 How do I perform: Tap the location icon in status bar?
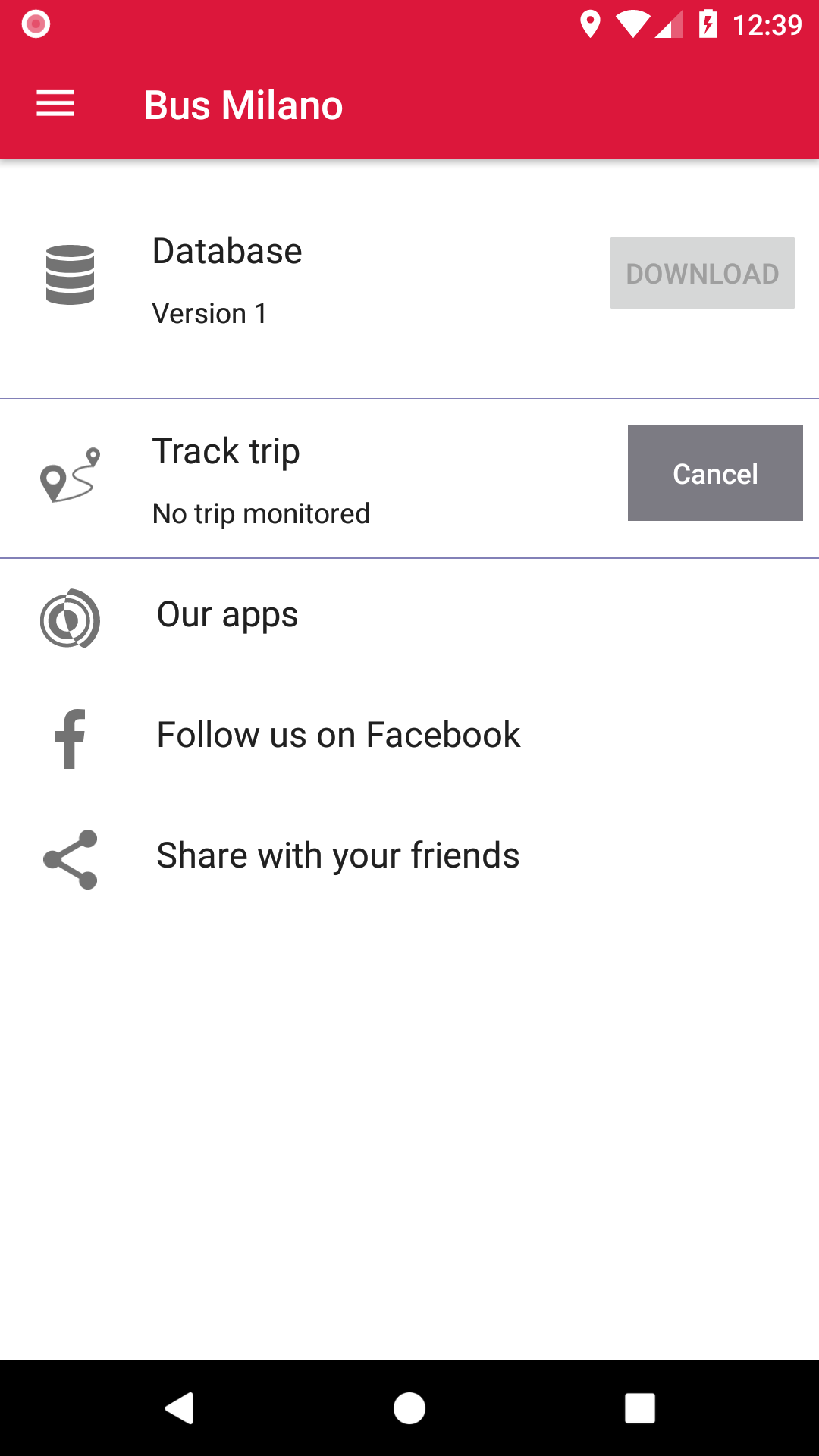point(590,24)
